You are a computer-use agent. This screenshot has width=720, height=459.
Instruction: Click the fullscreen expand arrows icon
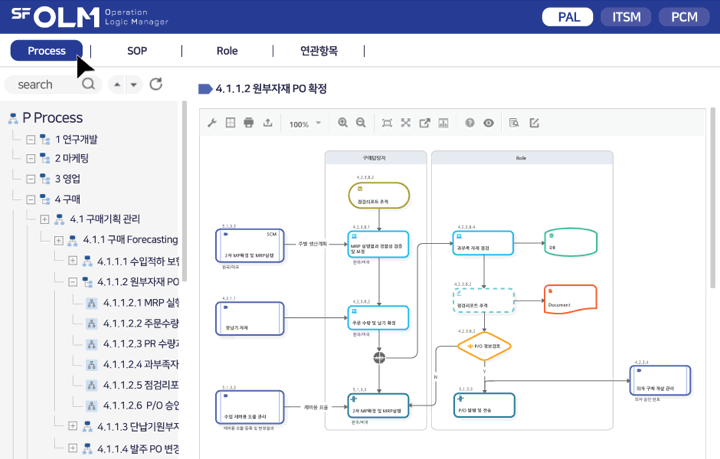pos(406,123)
